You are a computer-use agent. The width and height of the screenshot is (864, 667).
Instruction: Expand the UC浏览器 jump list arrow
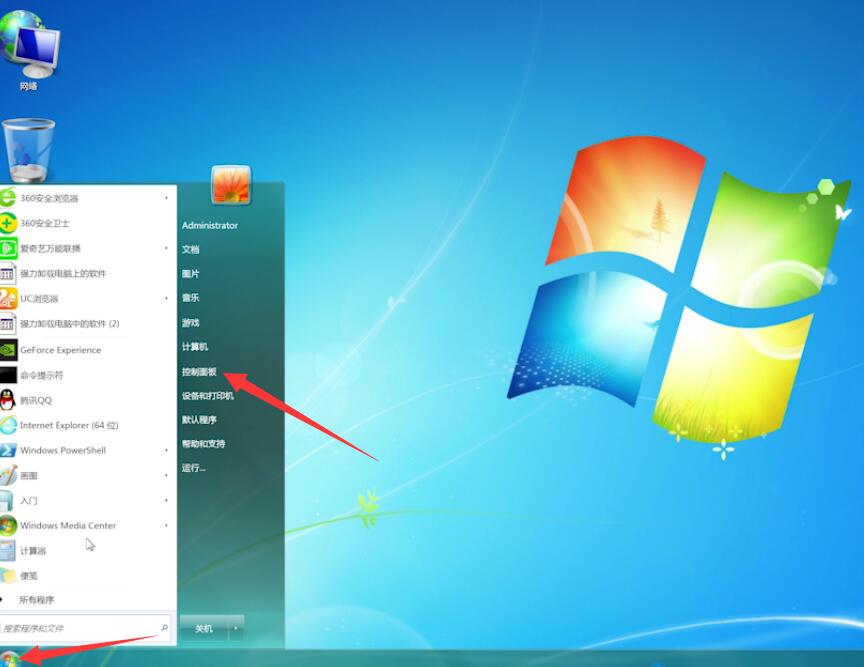click(x=166, y=299)
